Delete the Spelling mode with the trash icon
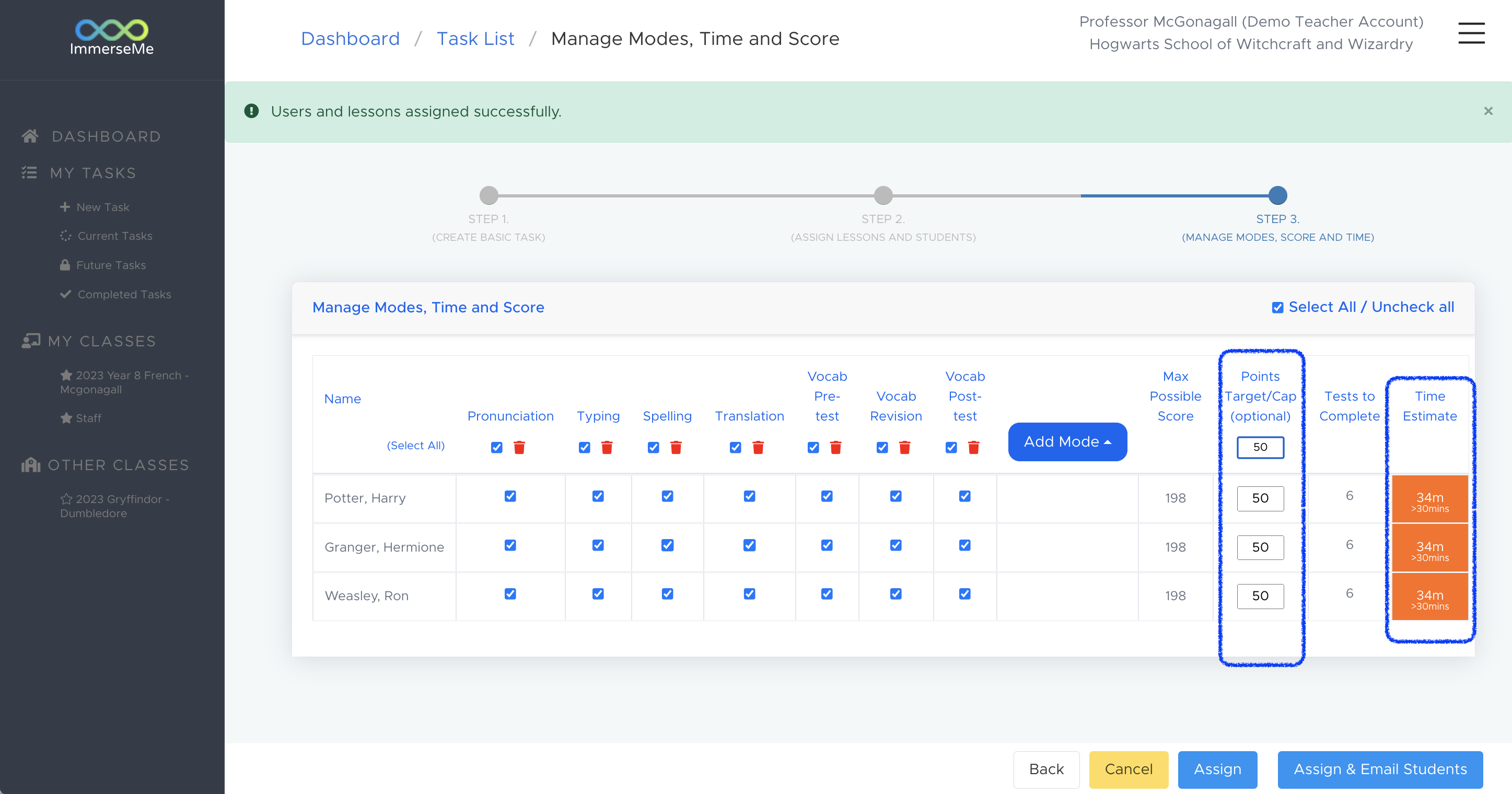 [x=676, y=447]
